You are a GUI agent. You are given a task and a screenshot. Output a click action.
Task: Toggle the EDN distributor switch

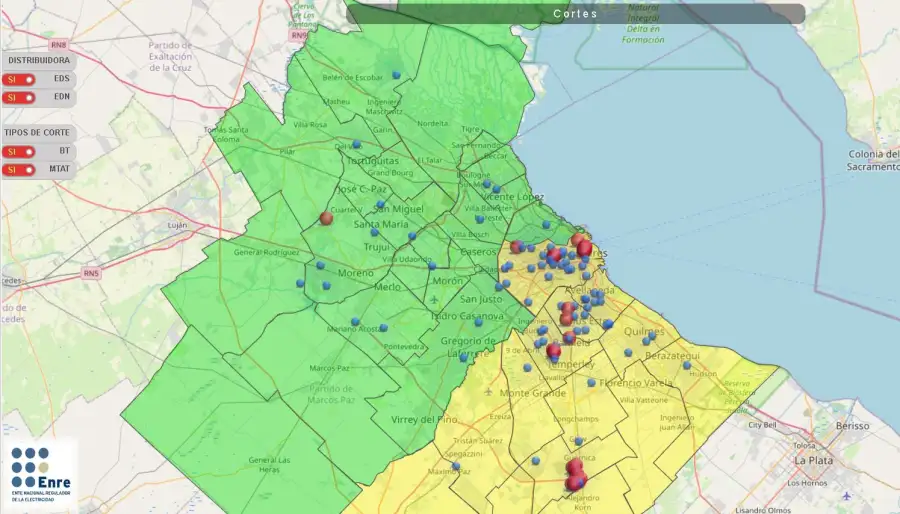[x=19, y=98]
